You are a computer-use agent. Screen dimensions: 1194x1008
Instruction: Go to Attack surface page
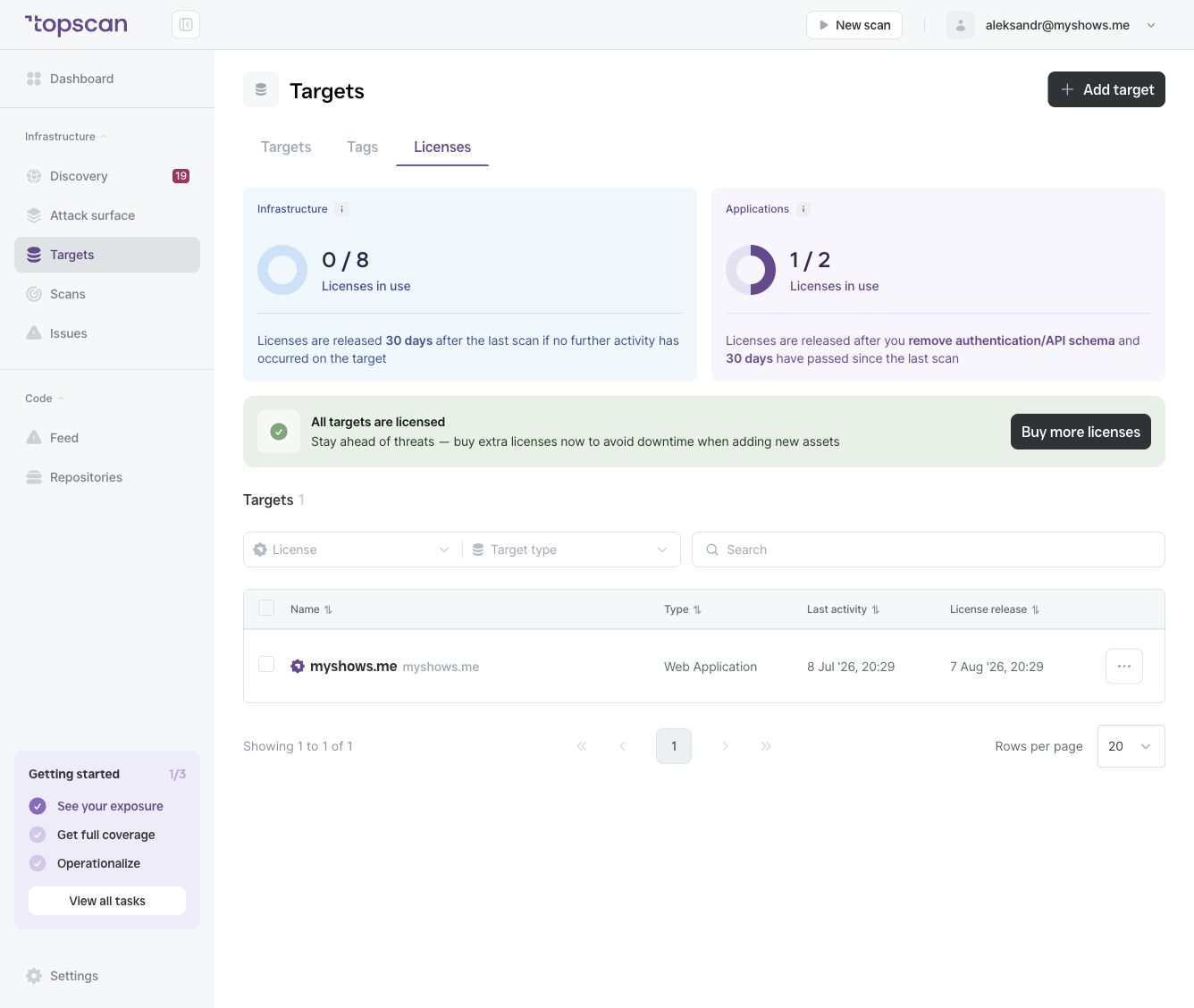107,215
